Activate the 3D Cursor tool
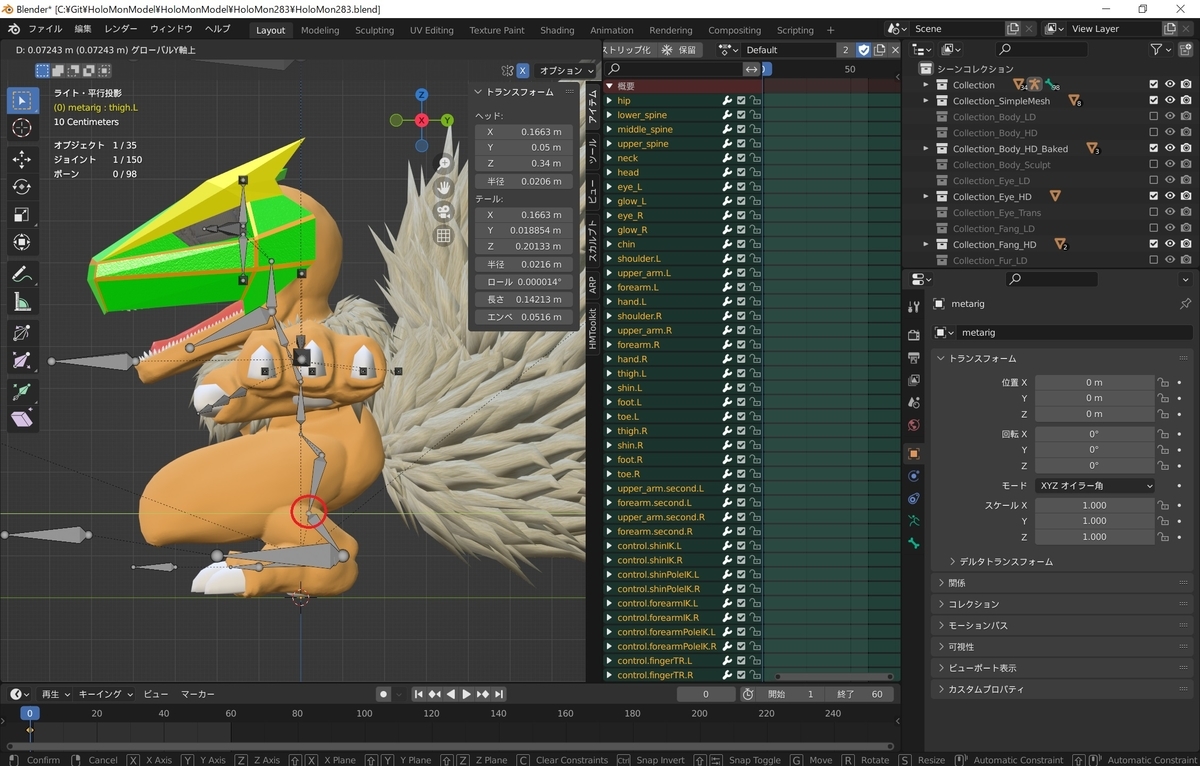The width and height of the screenshot is (1200, 766). [x=23, y=128]
